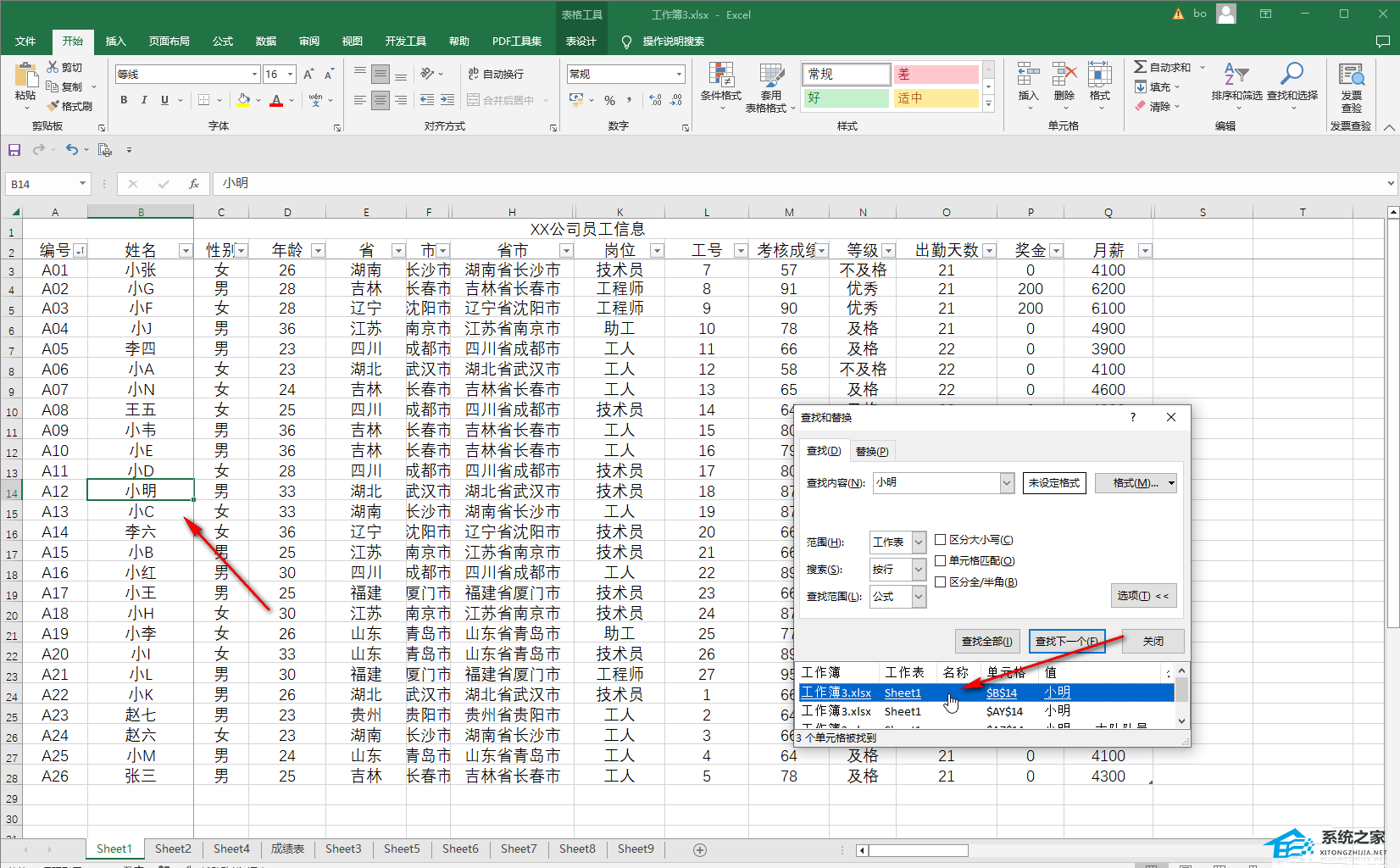Click the Close (关闭) button in the dialog
This screenshot has width=1400, height=868.
pos(1153,642)
